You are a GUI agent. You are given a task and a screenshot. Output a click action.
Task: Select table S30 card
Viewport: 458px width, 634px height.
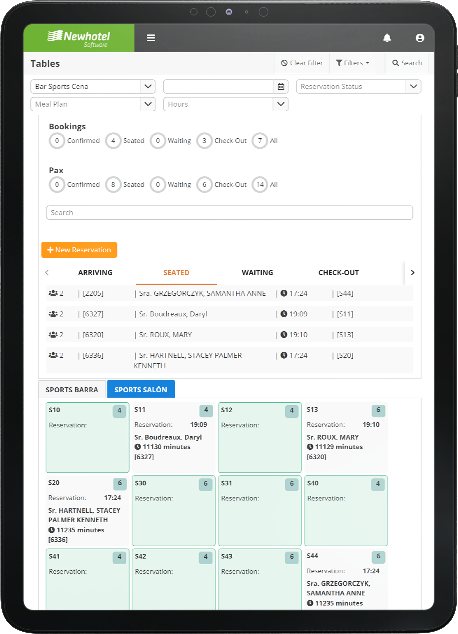(174, 511)
